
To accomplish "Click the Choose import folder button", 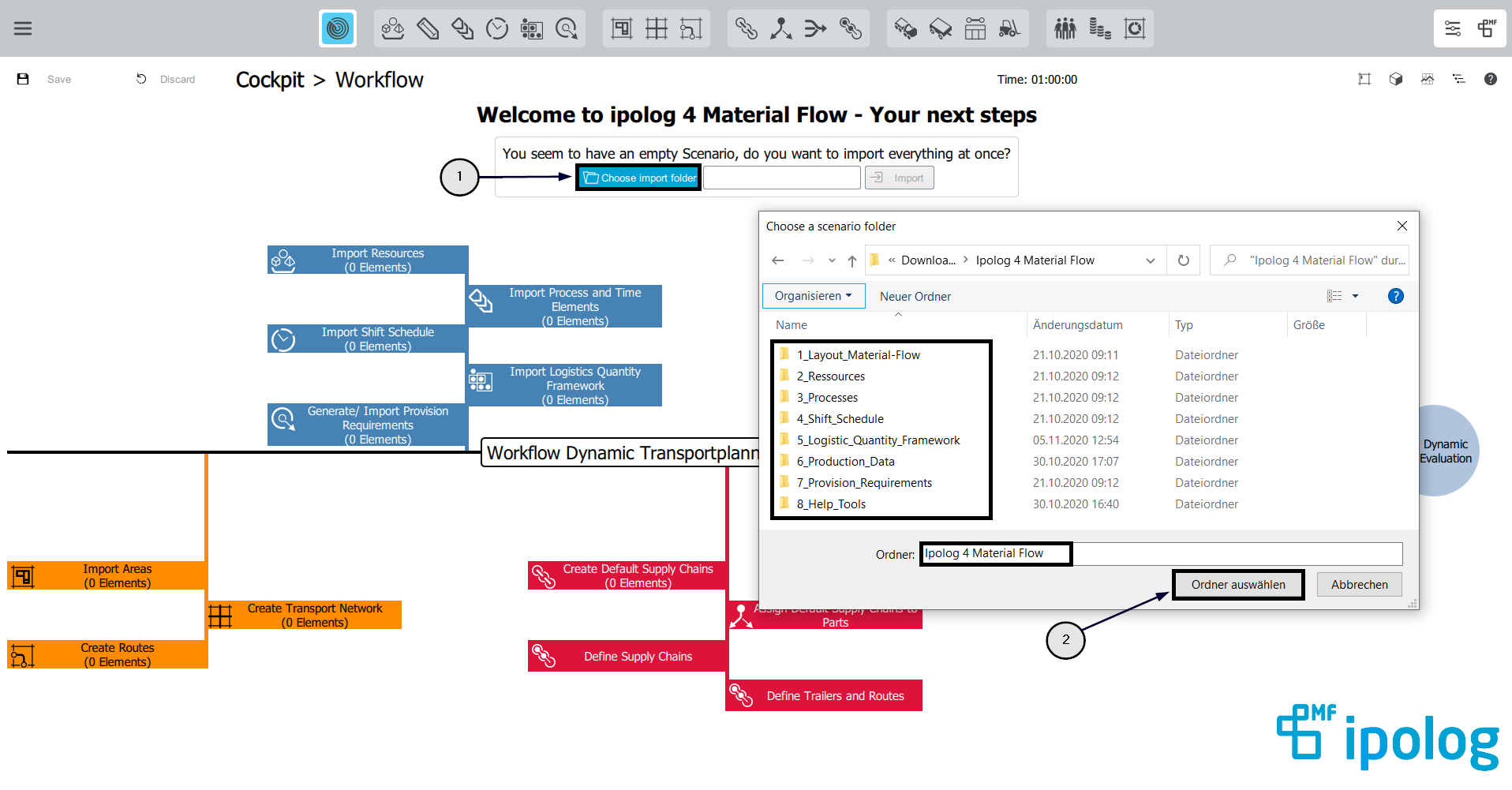I will pyautogui.click(x=639, y=178).
